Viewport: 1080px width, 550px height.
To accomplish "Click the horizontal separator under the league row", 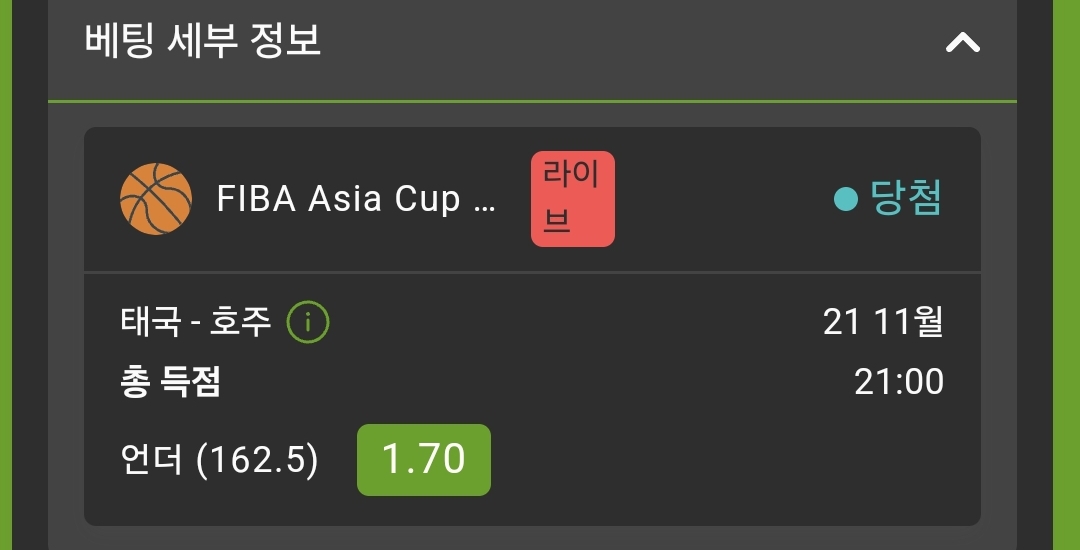I will point(532,272).
